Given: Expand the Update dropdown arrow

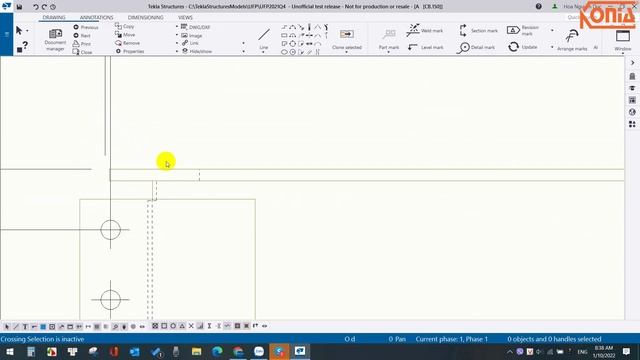Looking at the screenshot, I should [552, 47].
